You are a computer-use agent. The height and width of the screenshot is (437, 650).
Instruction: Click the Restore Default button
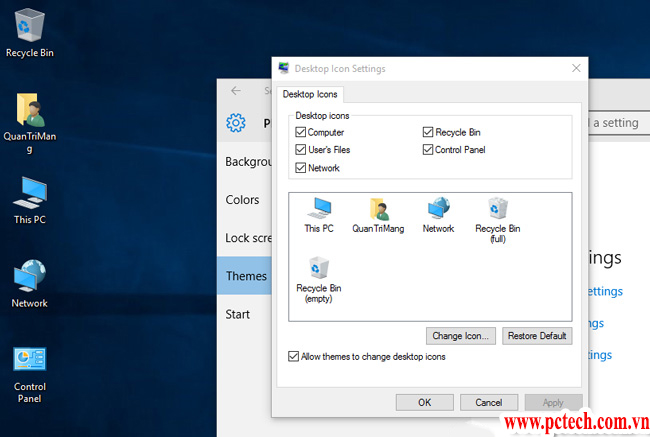pos(537,336)
